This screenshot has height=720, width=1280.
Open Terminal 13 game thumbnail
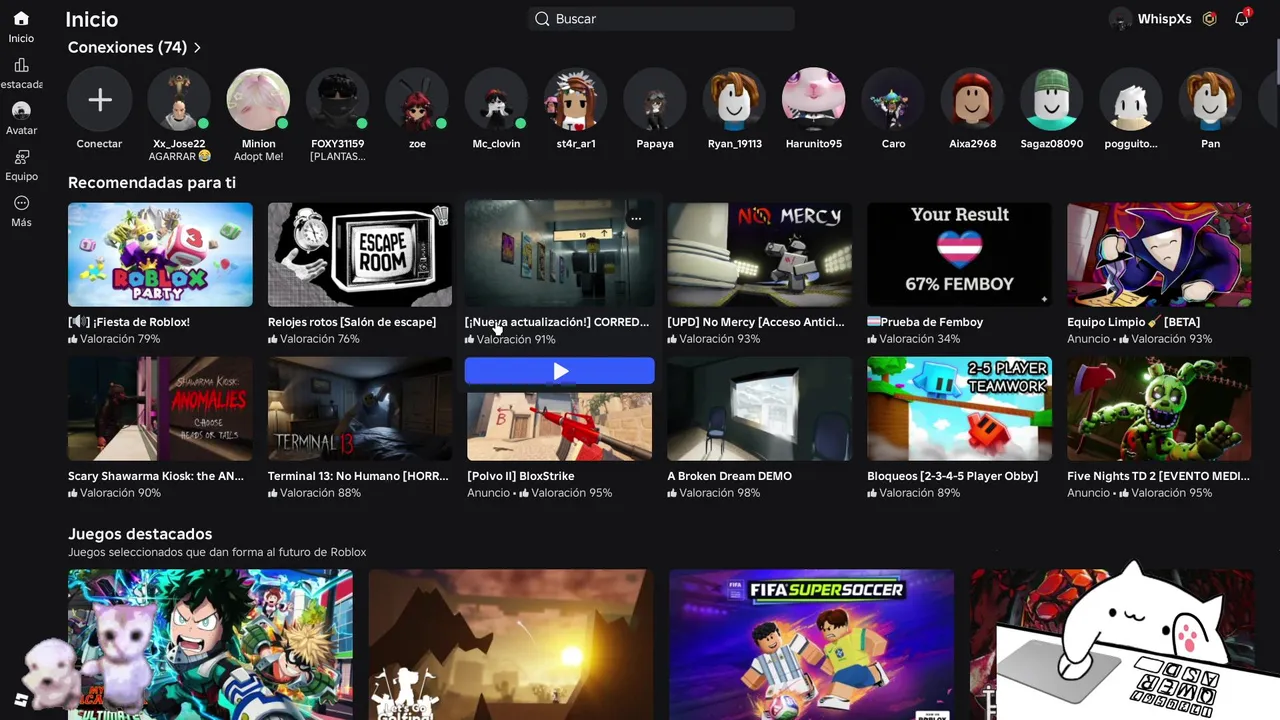click(x=360, y=409)
